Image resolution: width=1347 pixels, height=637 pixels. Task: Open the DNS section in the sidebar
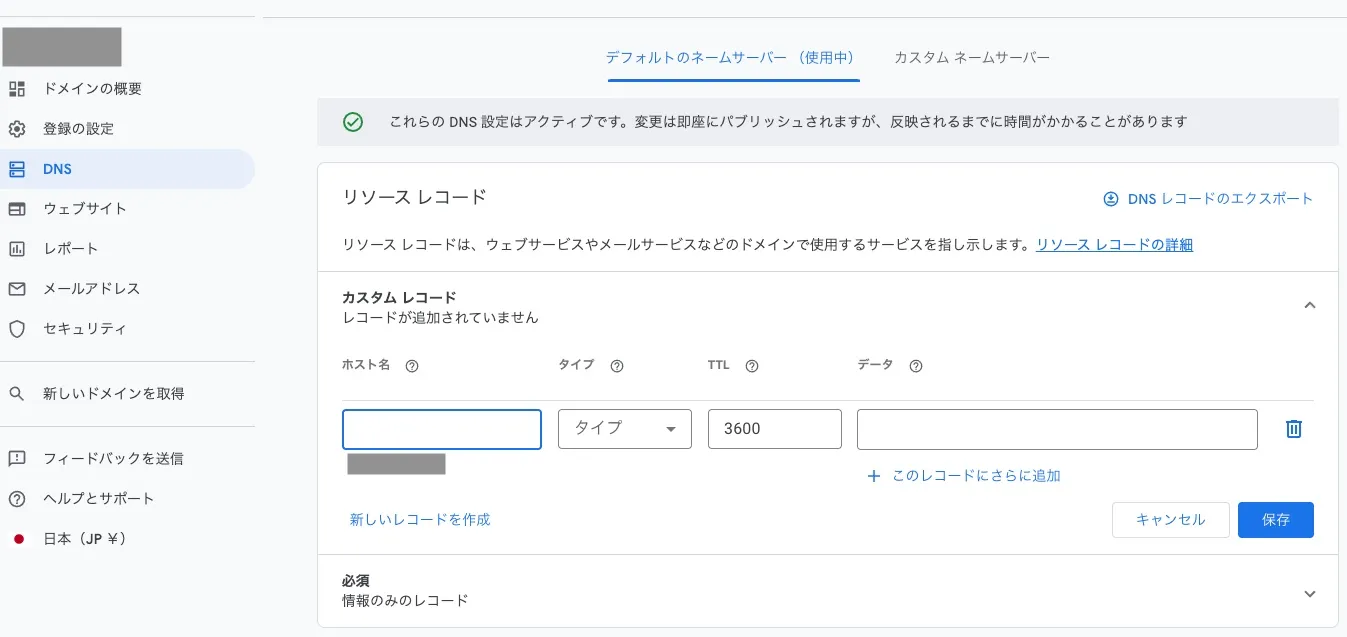[57, 168]
